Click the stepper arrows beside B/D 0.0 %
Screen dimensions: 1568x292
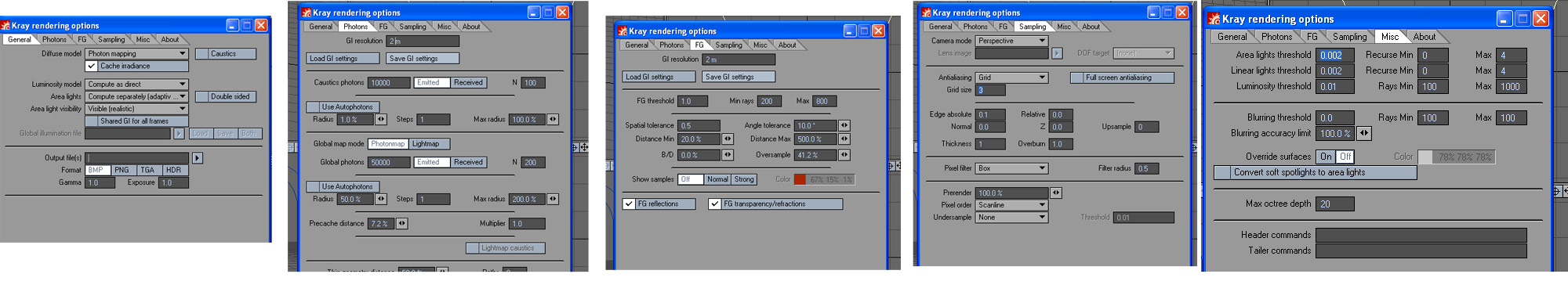pos(728,155)
